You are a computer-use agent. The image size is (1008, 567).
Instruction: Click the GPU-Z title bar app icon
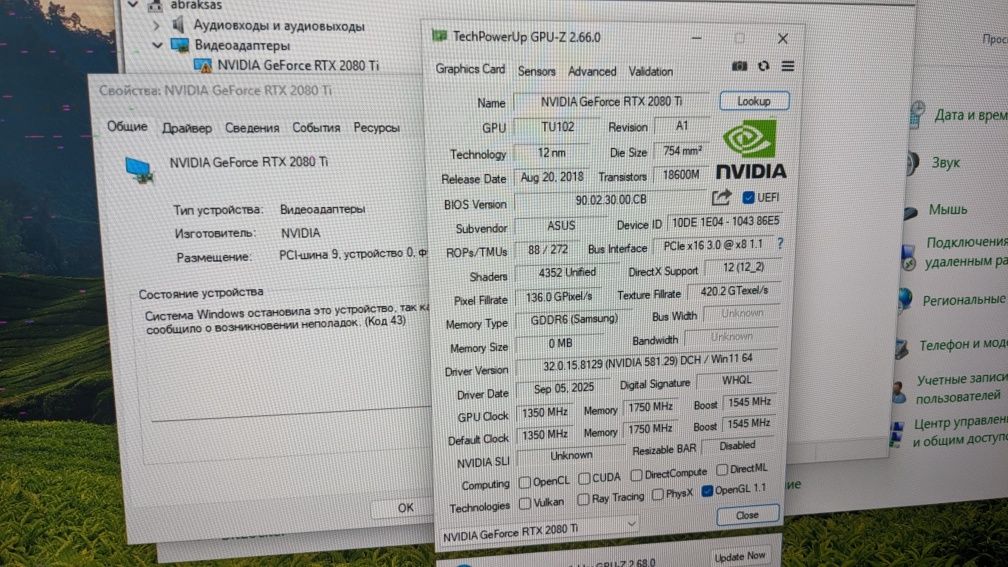[x=440, y=36]
